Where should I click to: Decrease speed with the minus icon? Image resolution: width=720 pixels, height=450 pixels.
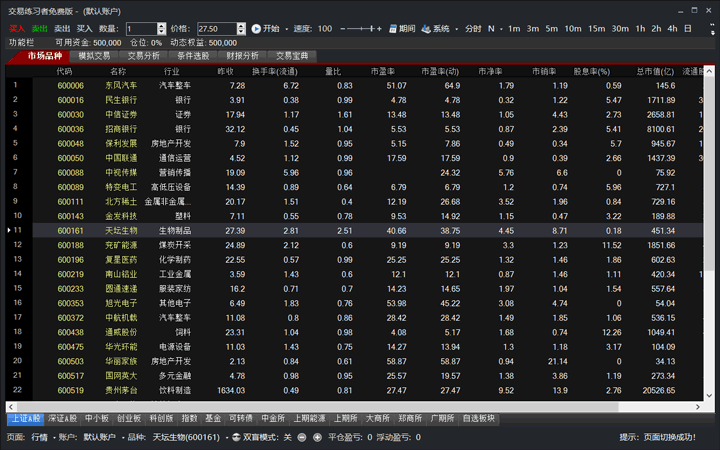pyautogui.click(x=343, y=29)
